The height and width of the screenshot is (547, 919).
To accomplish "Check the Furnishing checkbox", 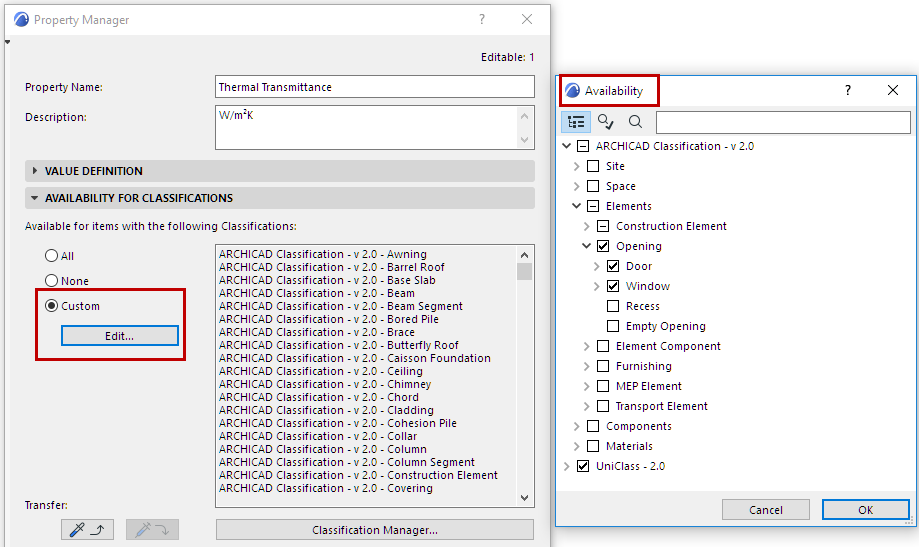I will pyautogui.click(x=603, y=366).
